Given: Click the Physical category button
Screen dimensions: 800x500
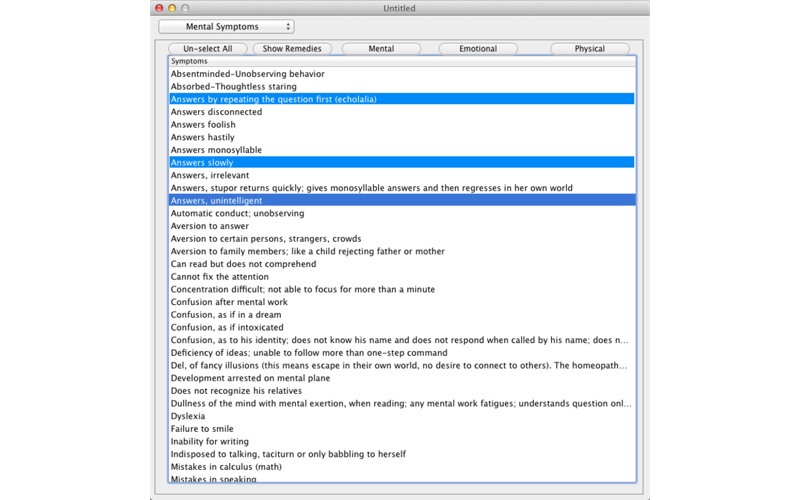Looking at the screenshot, I should coord(590,48).
